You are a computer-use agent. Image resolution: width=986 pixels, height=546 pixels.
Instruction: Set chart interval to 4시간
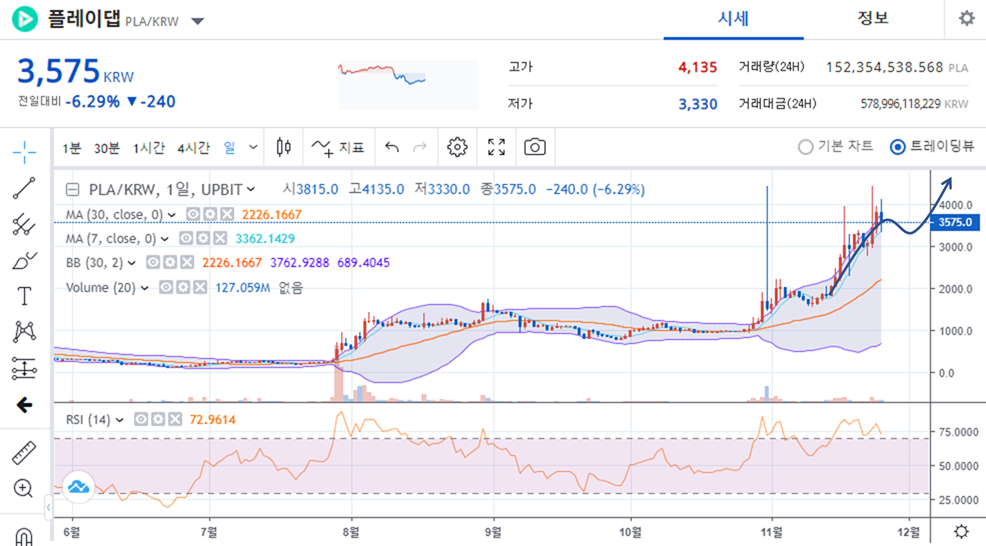pos(193,148)
